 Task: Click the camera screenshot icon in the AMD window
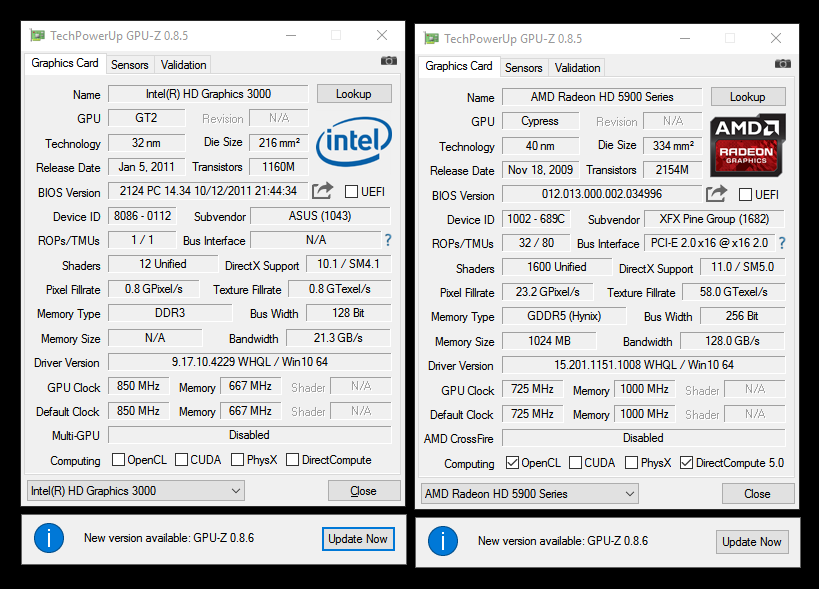pyautogui.click(x=781, y=64)
